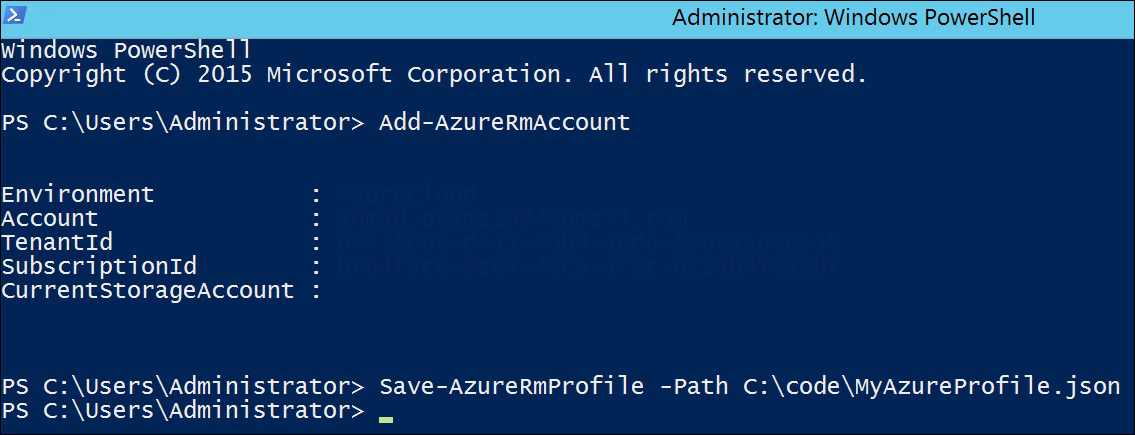Click the Administrator: Windows PowerShell window title
The height and width of the screenshot is (435, 1135).
click(853, 17)
